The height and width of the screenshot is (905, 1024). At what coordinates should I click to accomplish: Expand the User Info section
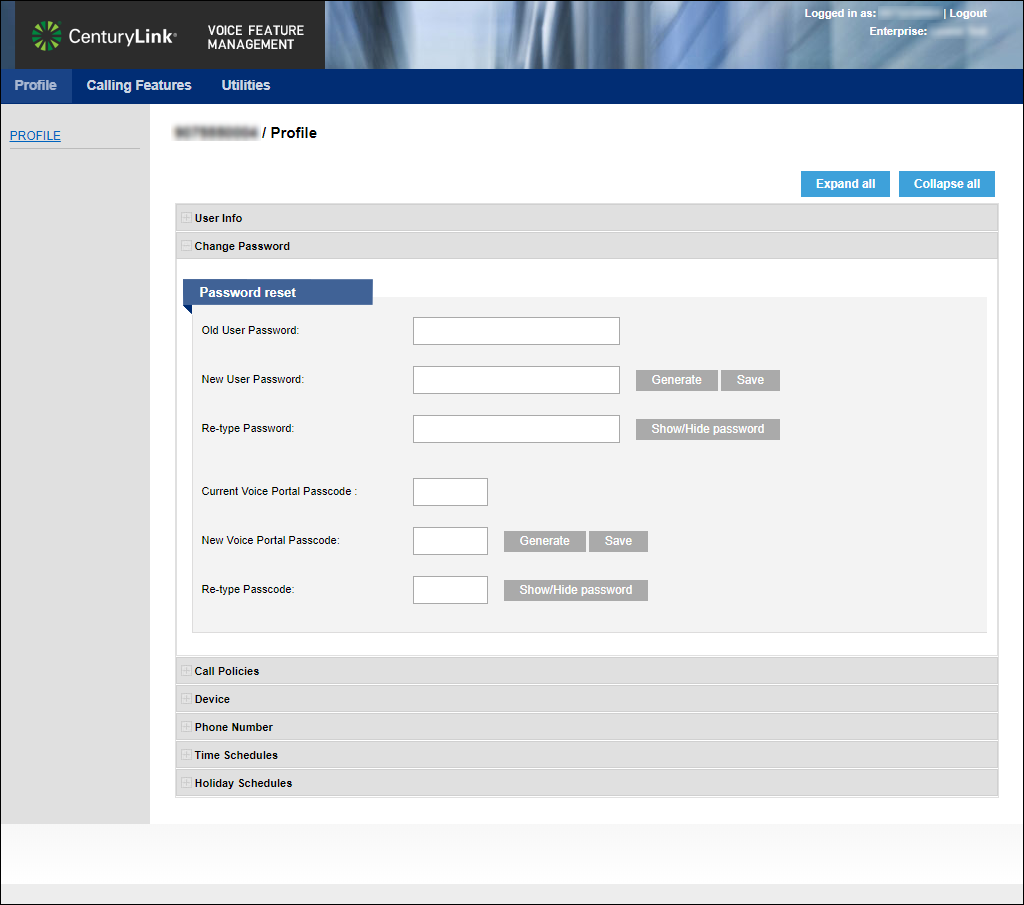coord(586,218)
